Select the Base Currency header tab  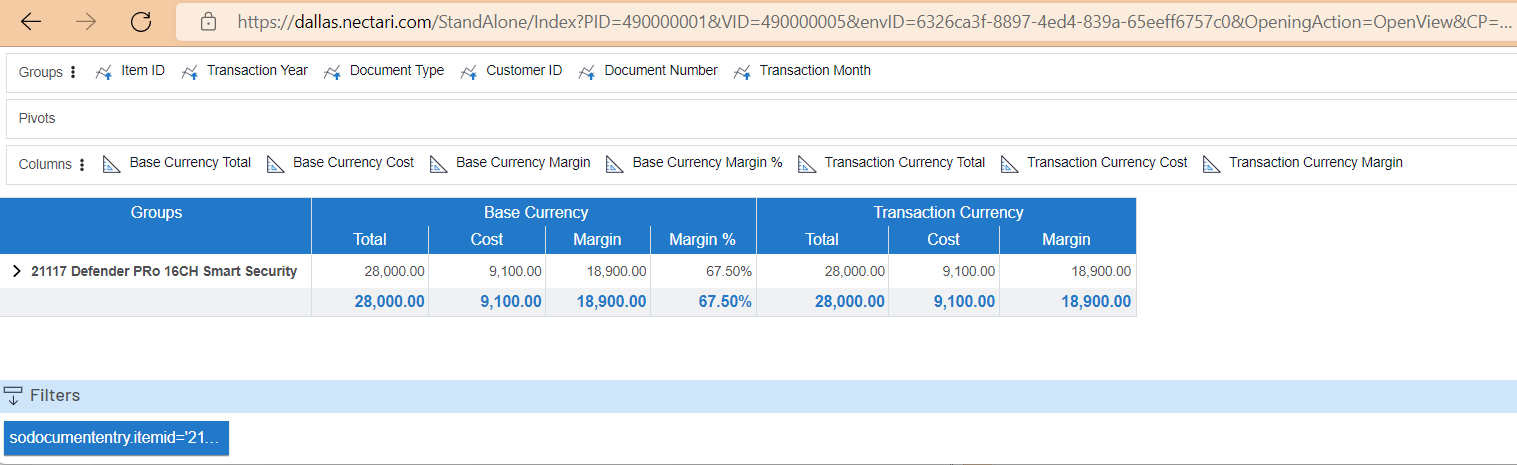(x=535, y=212)
